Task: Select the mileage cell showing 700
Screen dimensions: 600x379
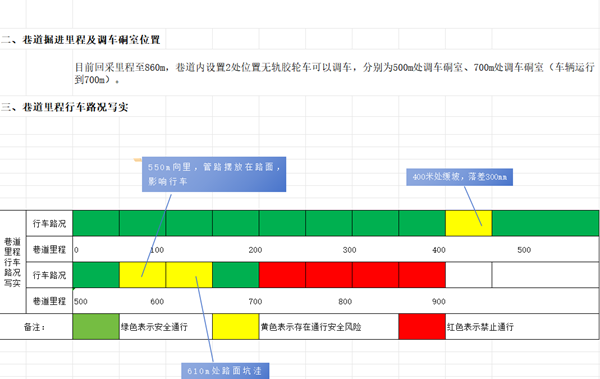Action: tap(255, 302)
